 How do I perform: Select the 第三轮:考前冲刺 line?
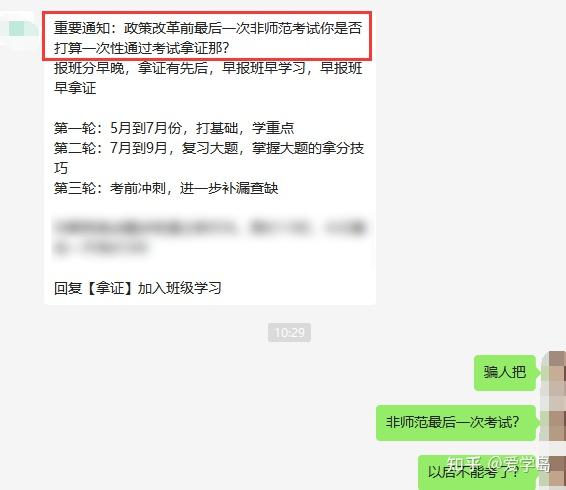click(166, 188)
